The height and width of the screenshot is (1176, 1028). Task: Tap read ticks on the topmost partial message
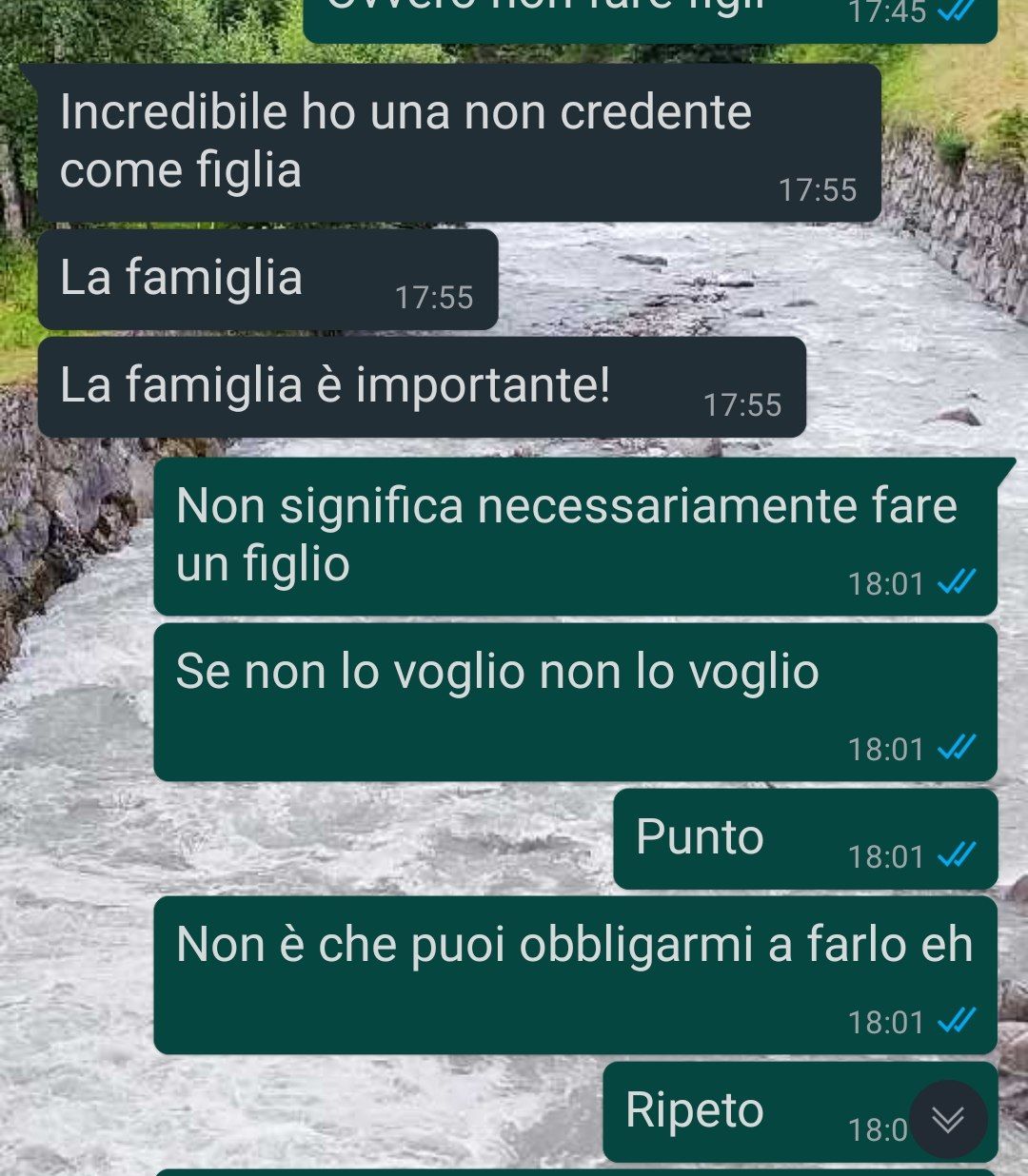point(957,10)
